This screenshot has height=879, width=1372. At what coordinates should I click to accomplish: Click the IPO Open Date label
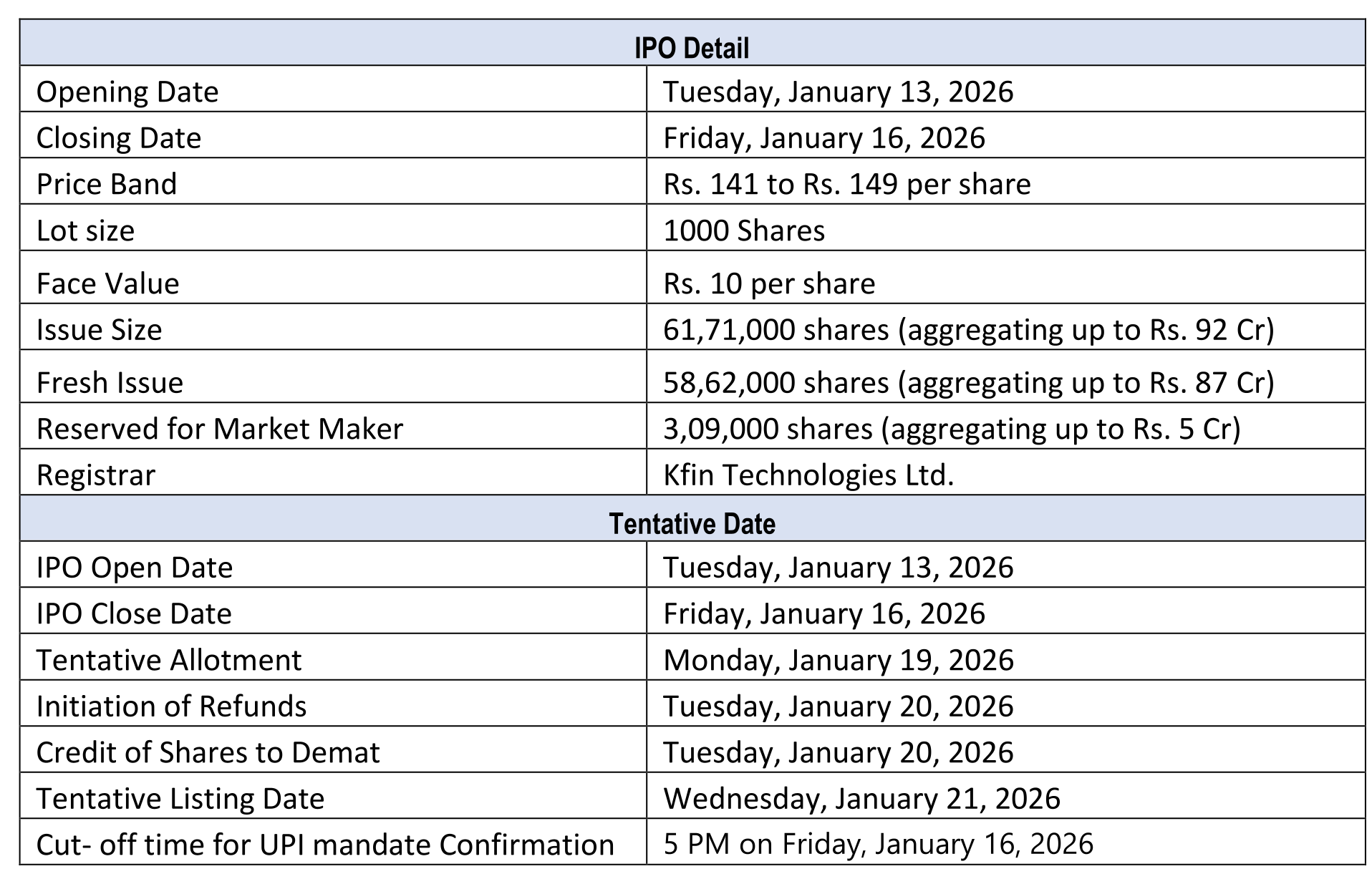(x=135, y=568)
